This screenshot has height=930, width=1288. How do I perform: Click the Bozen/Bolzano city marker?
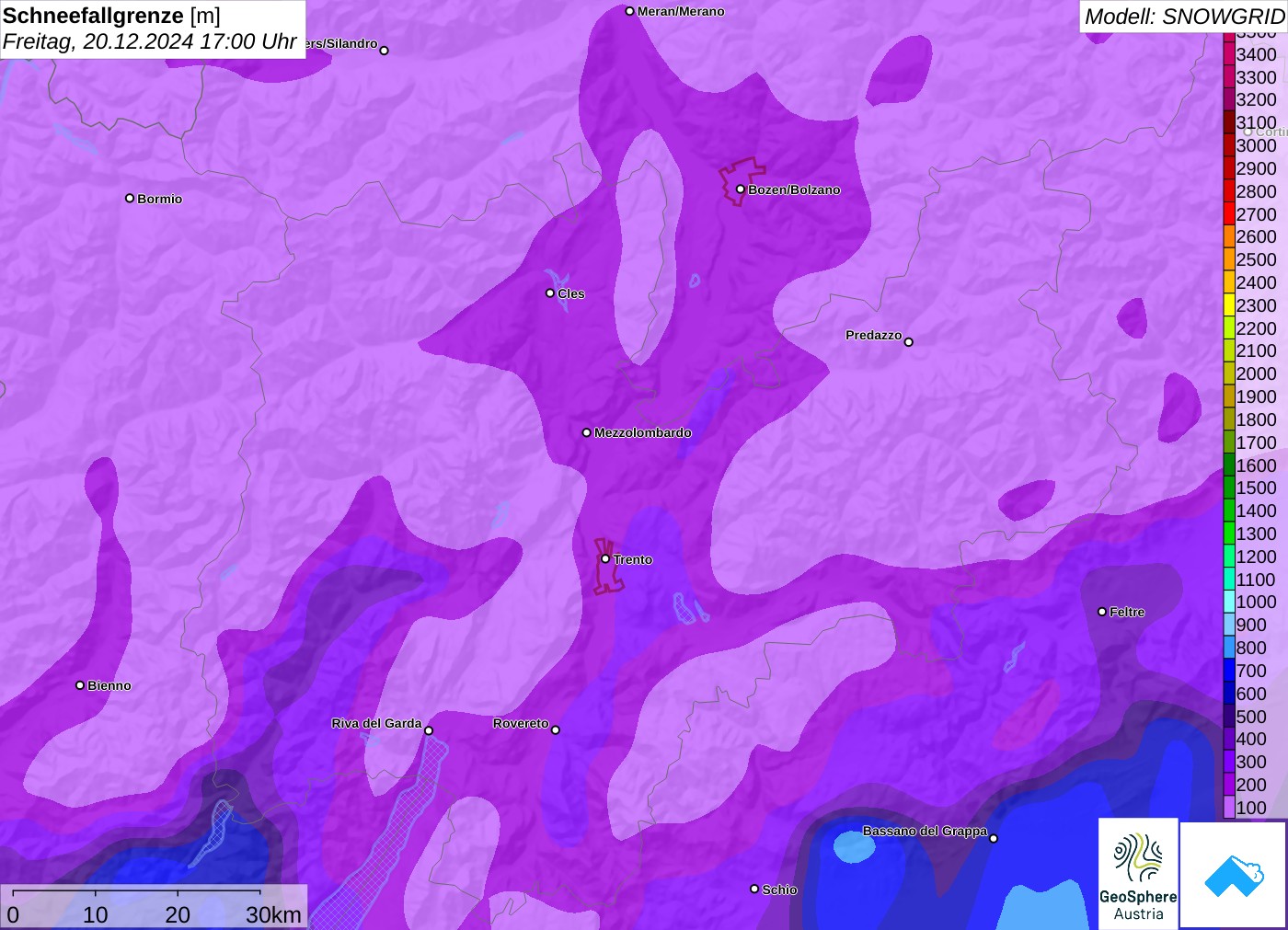click(741, 189)
